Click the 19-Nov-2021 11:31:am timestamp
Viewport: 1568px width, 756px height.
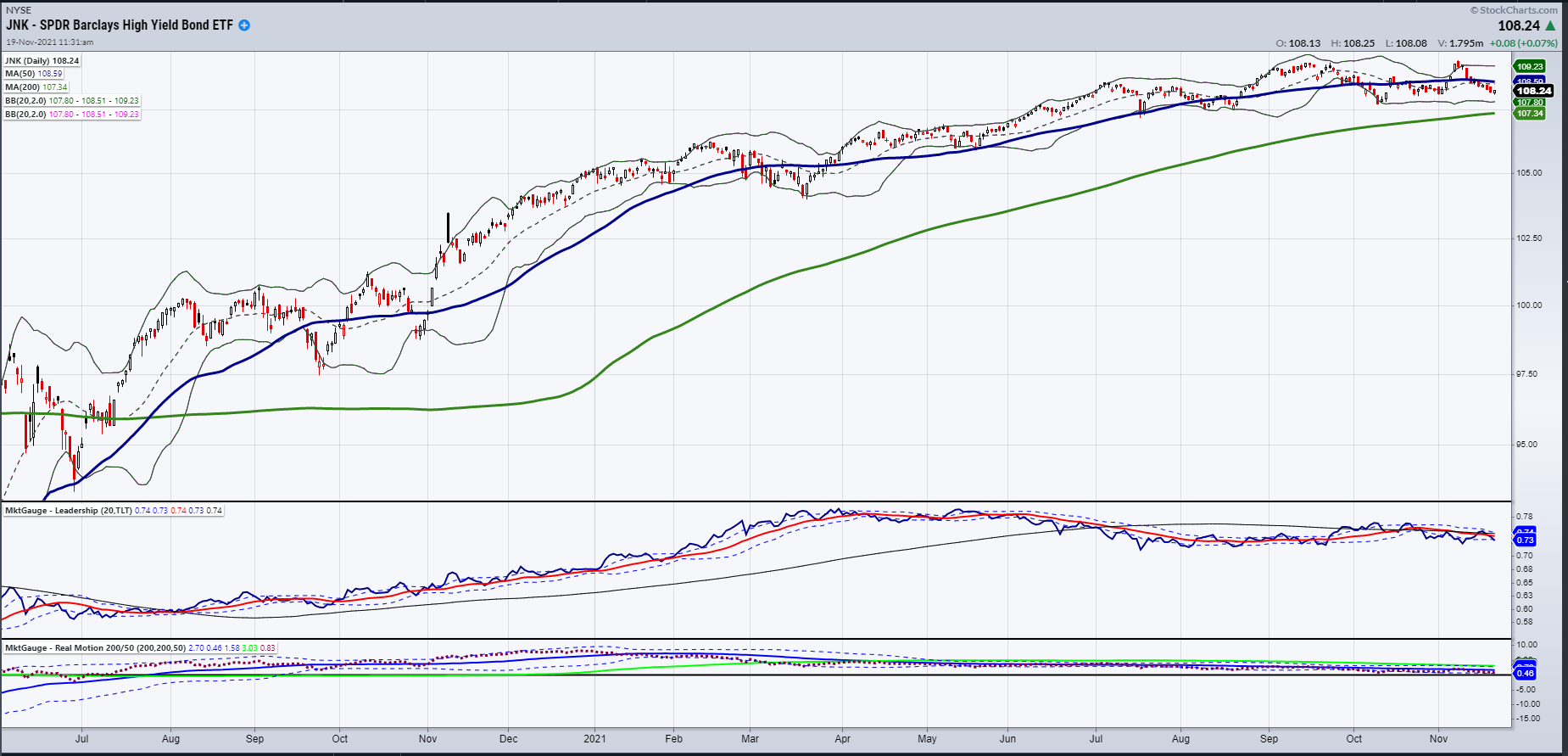[x=50, y=42]
